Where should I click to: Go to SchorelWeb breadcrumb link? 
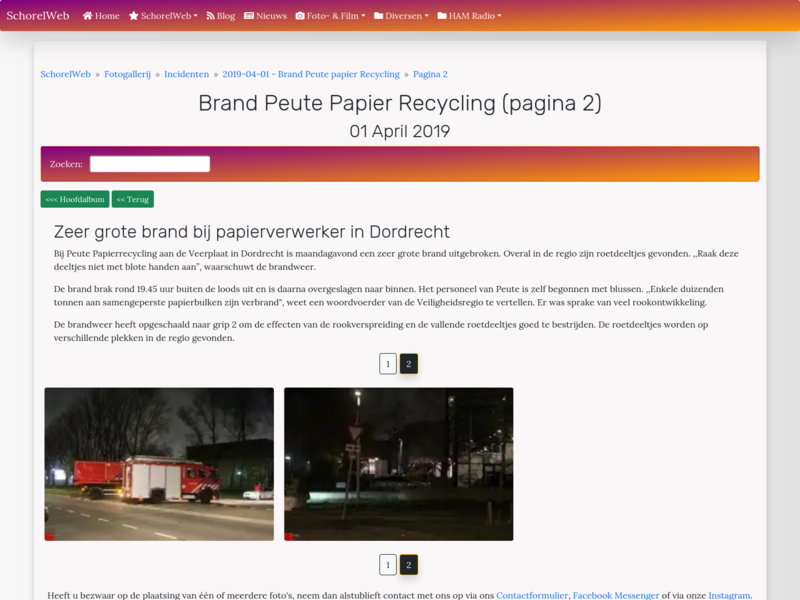pos(65,74)
